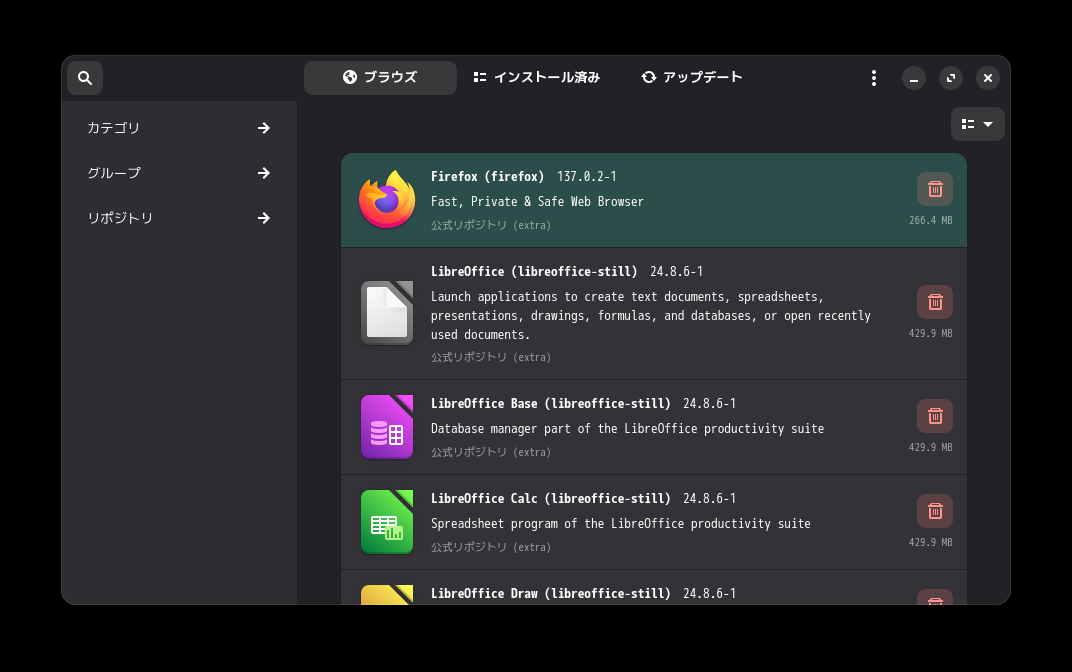
Task: Click the LibreOffice Base icon
Action: click(x=387, y=427)
